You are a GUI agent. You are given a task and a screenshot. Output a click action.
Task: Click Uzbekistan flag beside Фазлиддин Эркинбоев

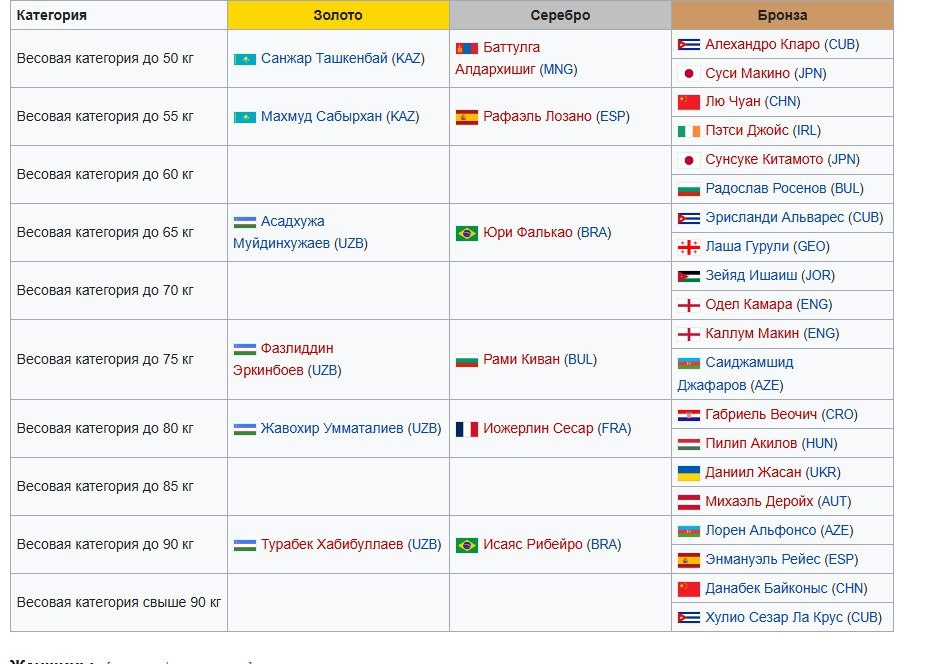click(244, 349)
